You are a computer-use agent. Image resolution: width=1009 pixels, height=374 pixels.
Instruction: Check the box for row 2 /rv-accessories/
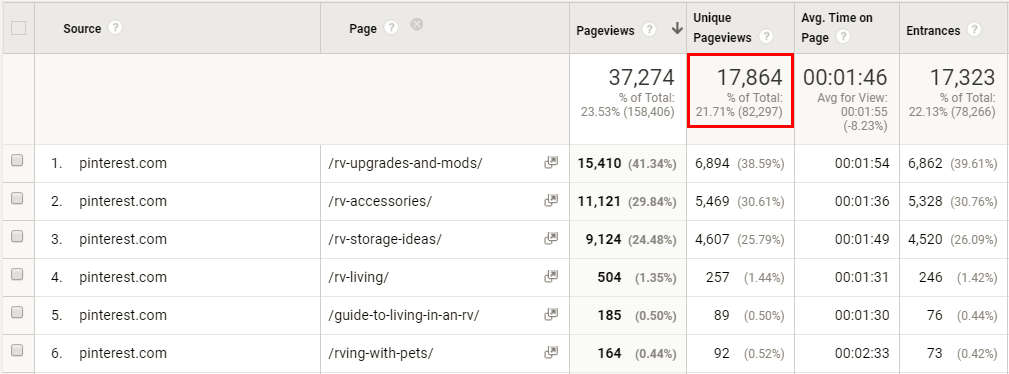(x=17, y=199)
